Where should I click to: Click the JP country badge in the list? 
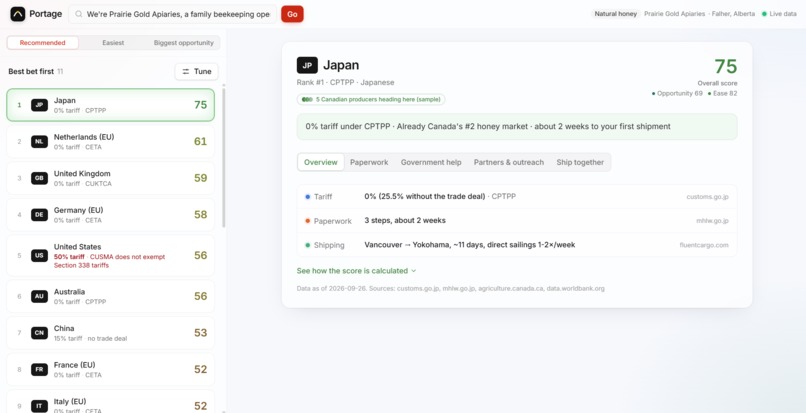click(40, 105)
